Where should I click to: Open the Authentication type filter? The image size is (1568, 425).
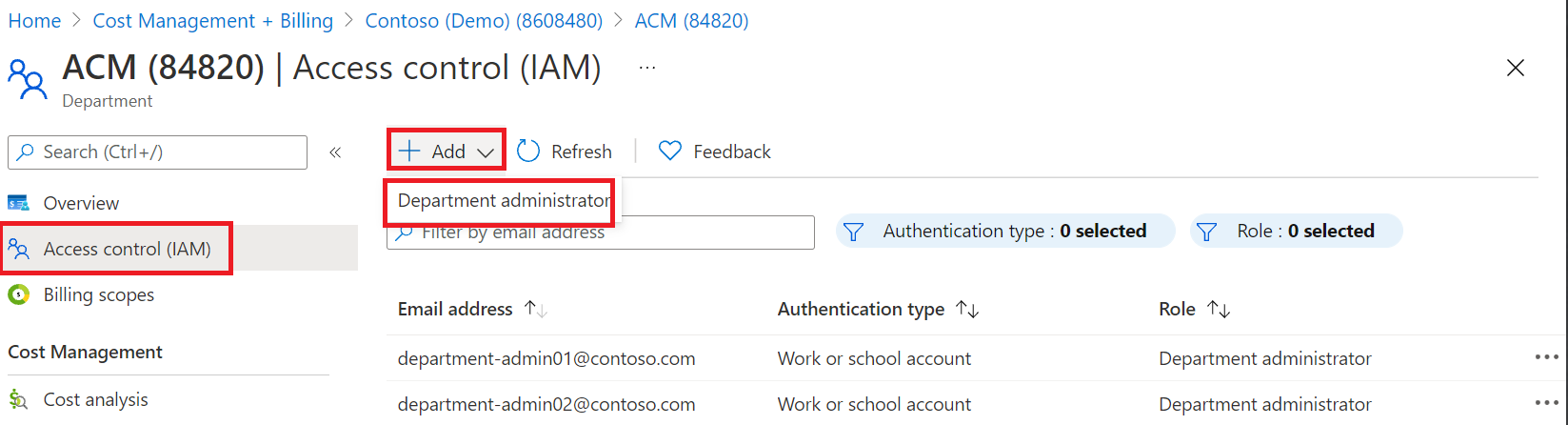click(1005, 232)
